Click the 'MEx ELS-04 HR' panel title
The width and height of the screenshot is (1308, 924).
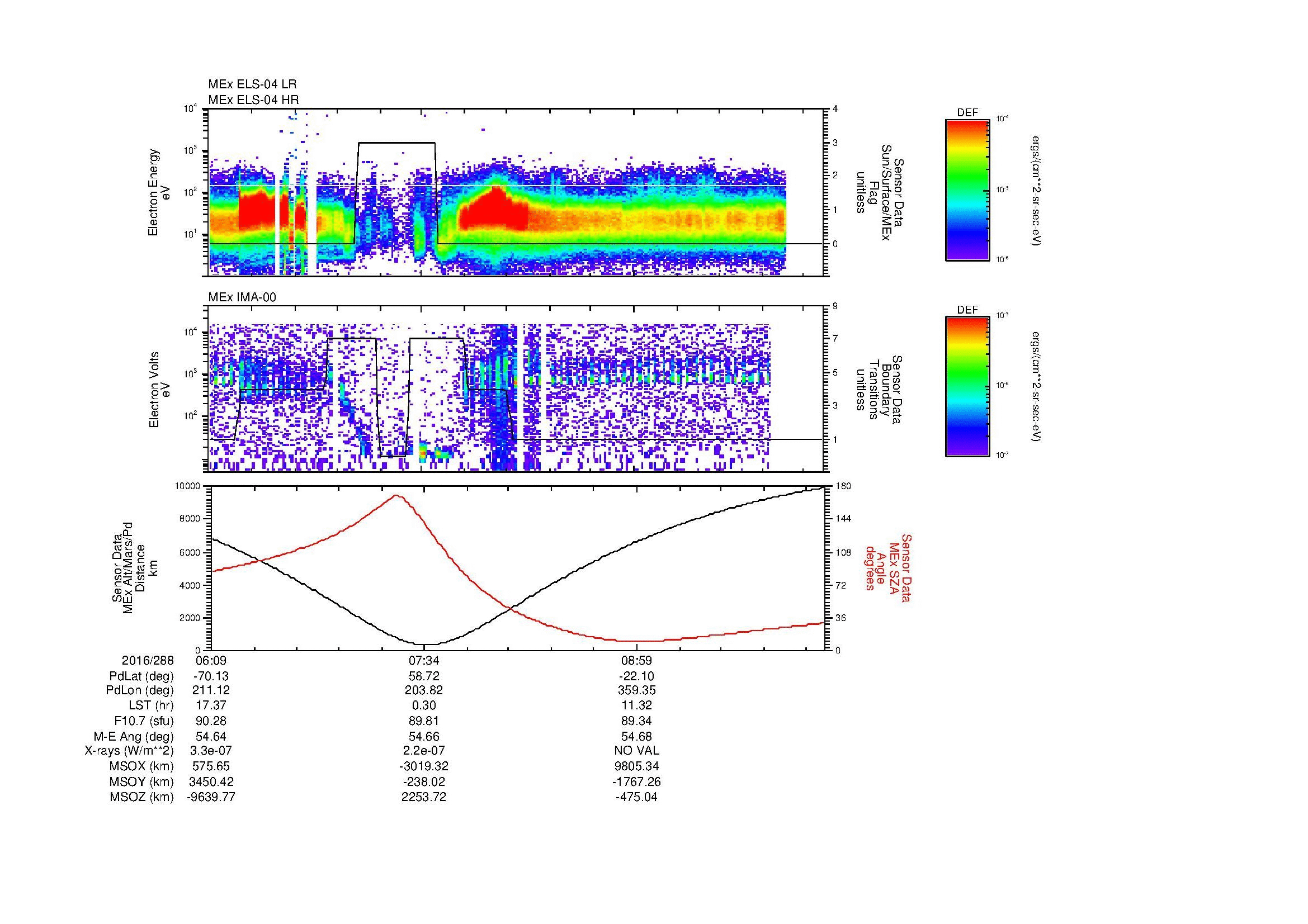253,100
